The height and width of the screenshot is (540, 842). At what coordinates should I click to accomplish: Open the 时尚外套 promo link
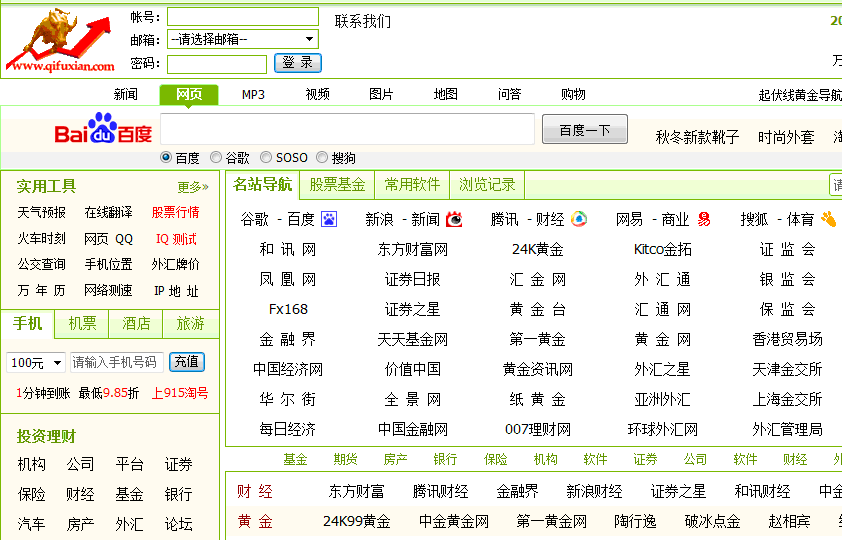(x=786, y=137)
